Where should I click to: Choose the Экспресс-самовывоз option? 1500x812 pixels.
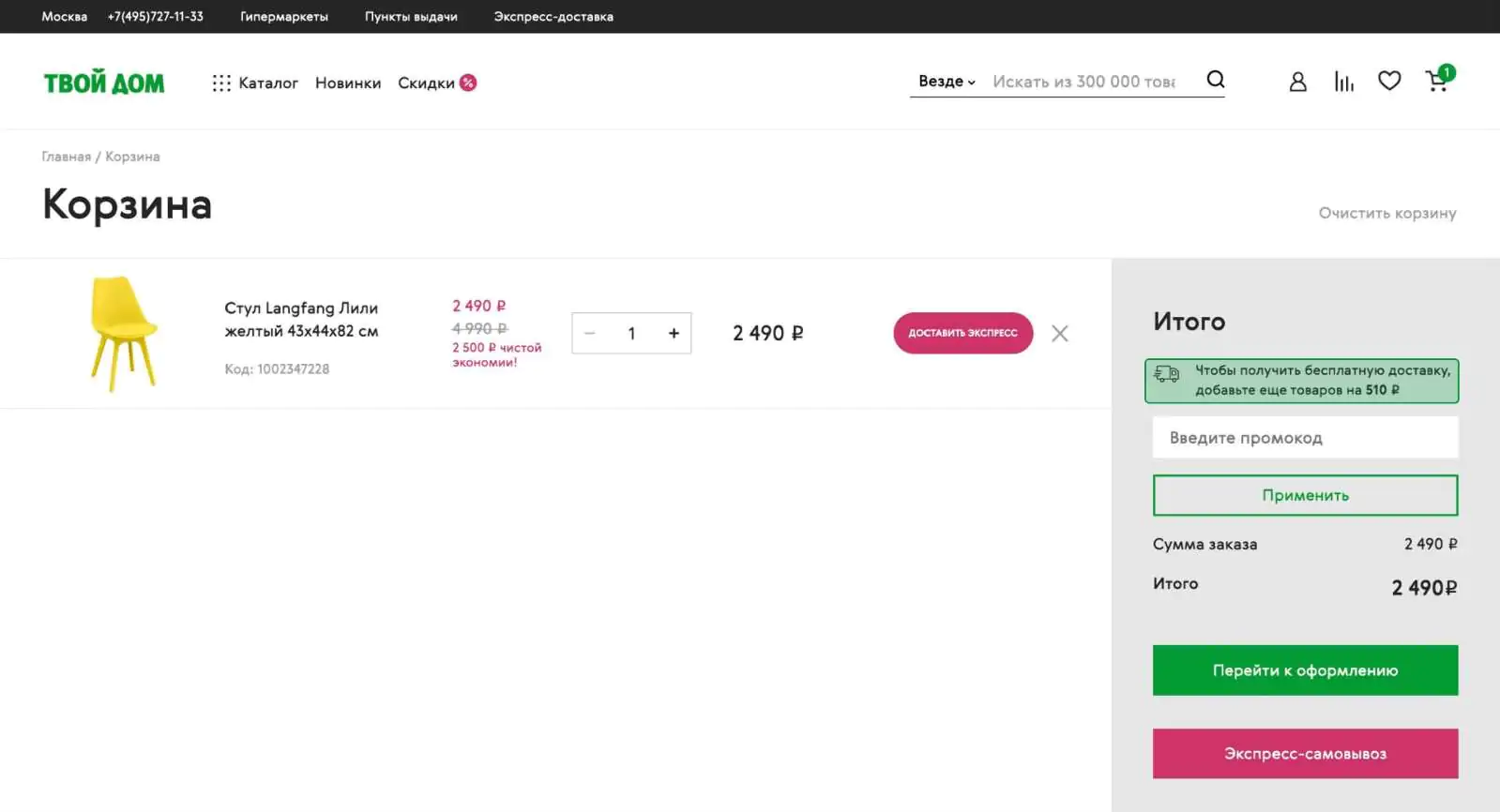[1305, 754]
